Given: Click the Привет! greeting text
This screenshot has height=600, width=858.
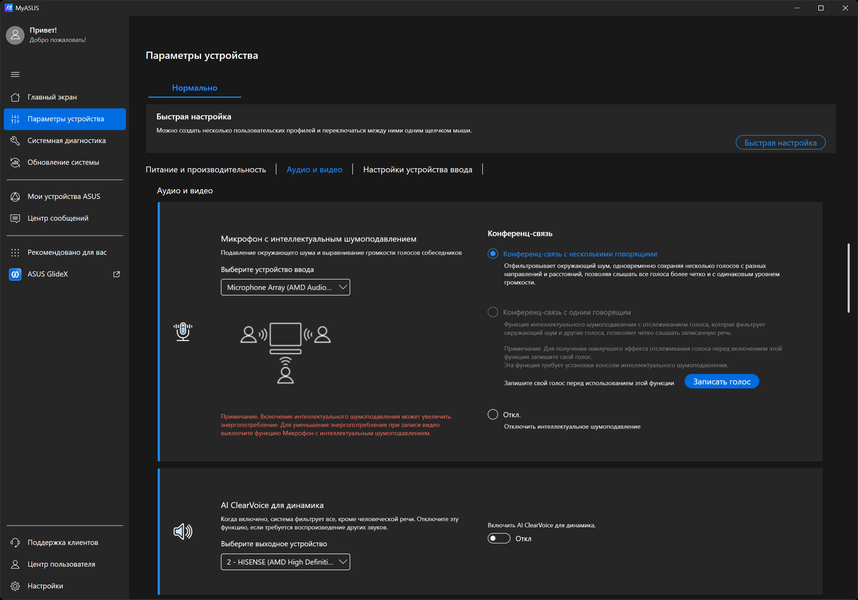Looking at the screenshot, I should pos(43,30).
